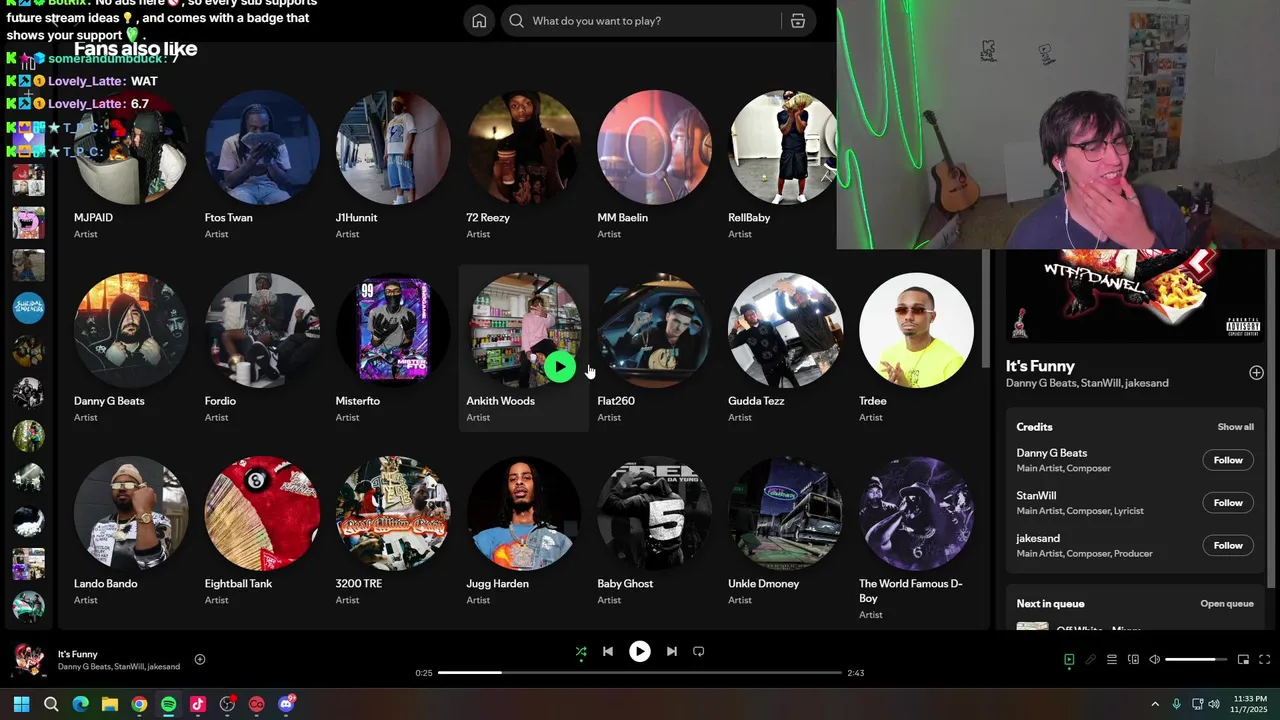Open the taskbar network status icon

pyautogui.click(x=1198, y=704)
